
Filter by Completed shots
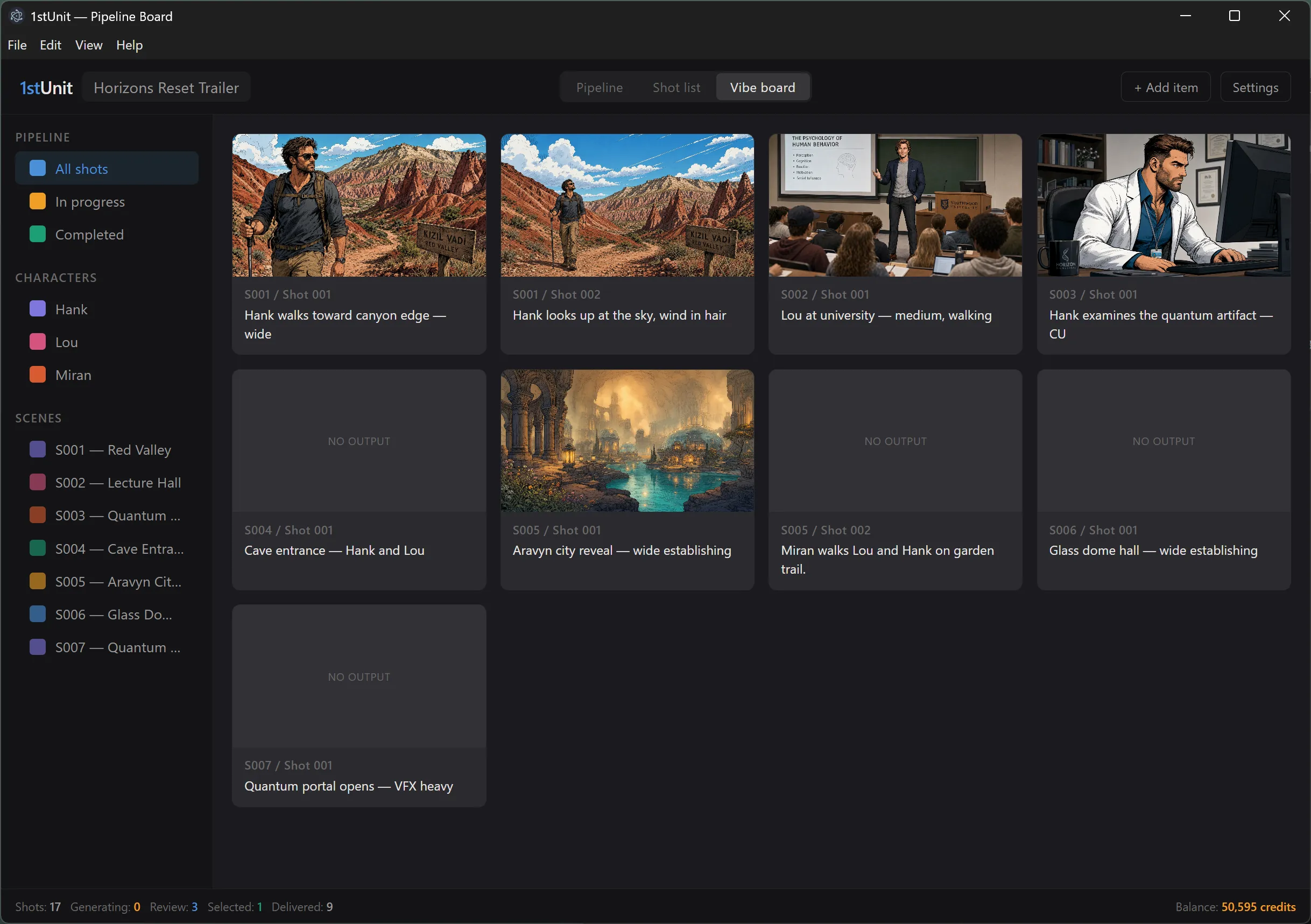click(107, 234)
